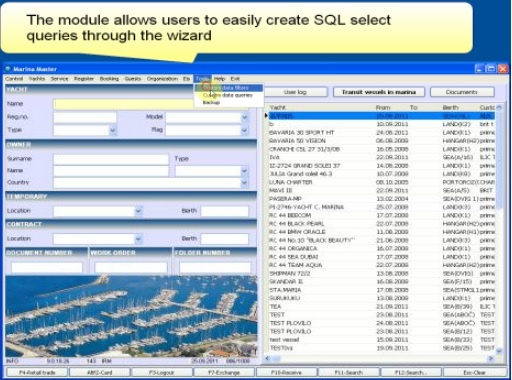This screenshot has width=512, height=380.
Task: Focus the Document Number field
Action: [47, 267]
